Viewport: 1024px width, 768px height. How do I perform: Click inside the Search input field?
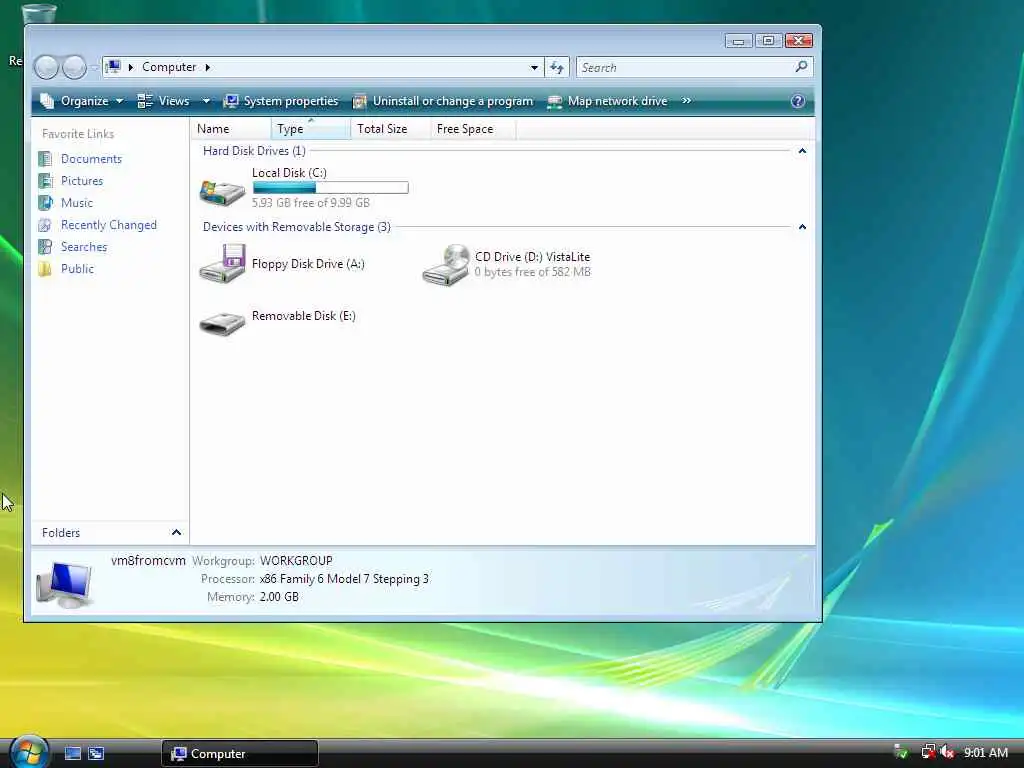coord(686,67)
